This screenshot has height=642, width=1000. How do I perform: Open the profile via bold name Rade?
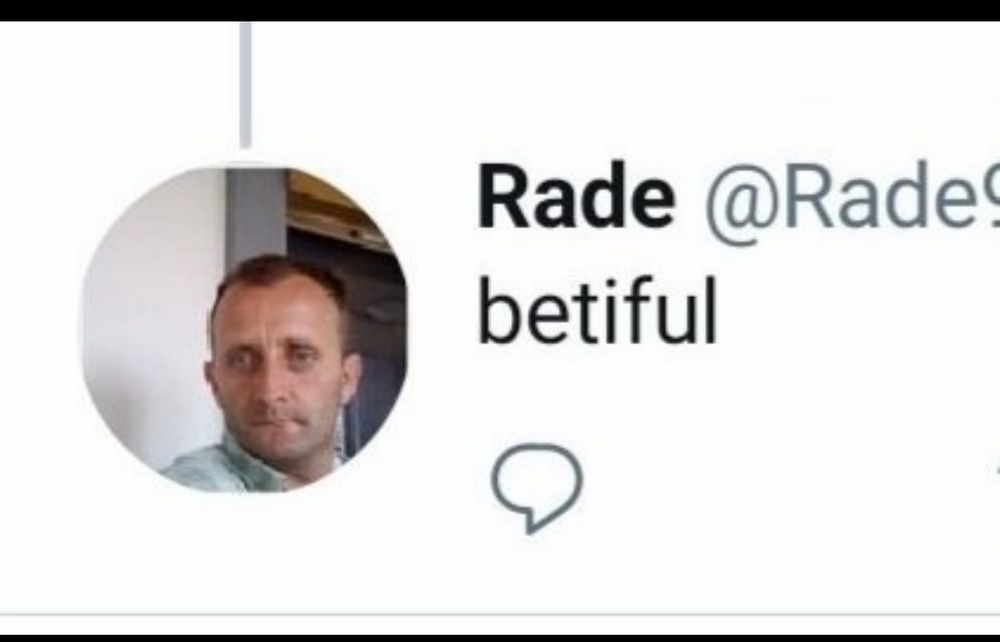pyautogui.click(x=576, y=196)
